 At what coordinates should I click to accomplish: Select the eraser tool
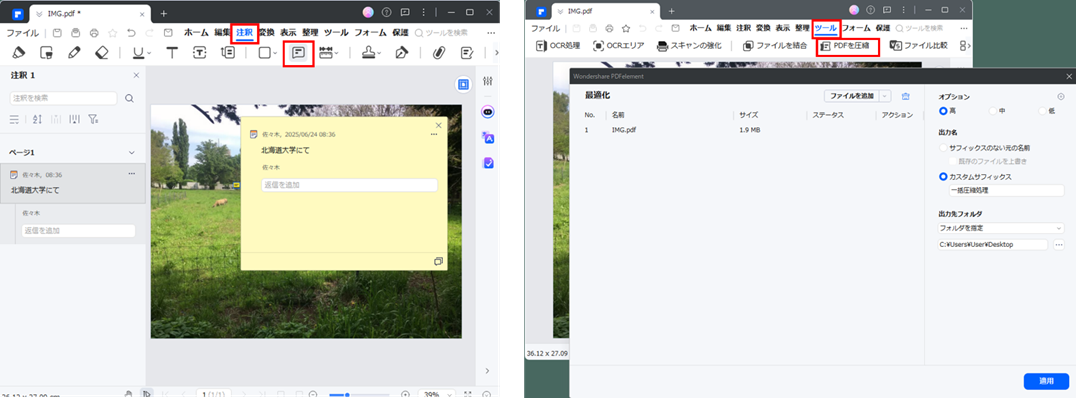point(102,53)
